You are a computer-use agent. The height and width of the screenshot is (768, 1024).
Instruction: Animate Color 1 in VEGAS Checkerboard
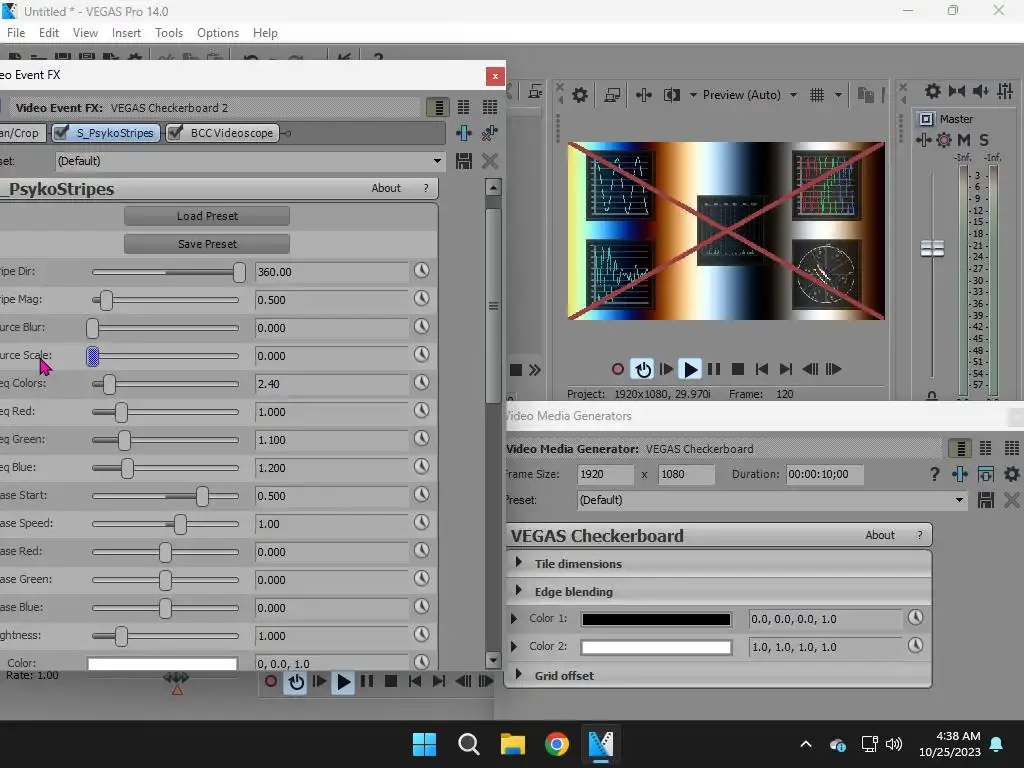point(916,617)
